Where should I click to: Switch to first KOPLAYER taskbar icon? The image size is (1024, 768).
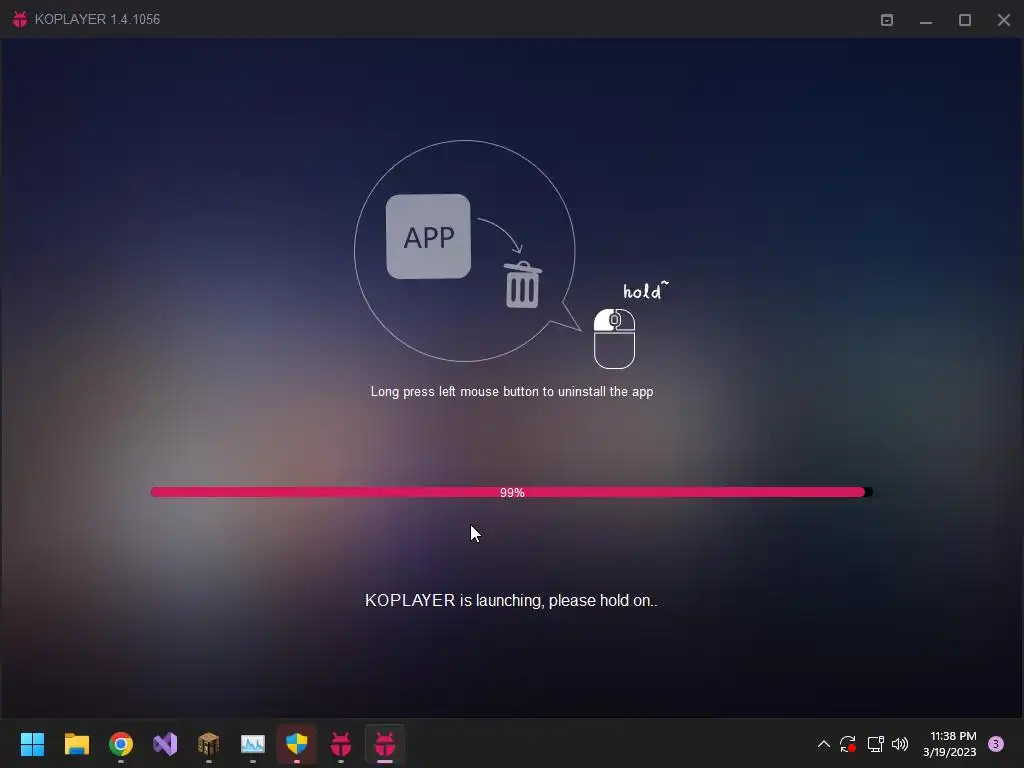click(341, 744)
